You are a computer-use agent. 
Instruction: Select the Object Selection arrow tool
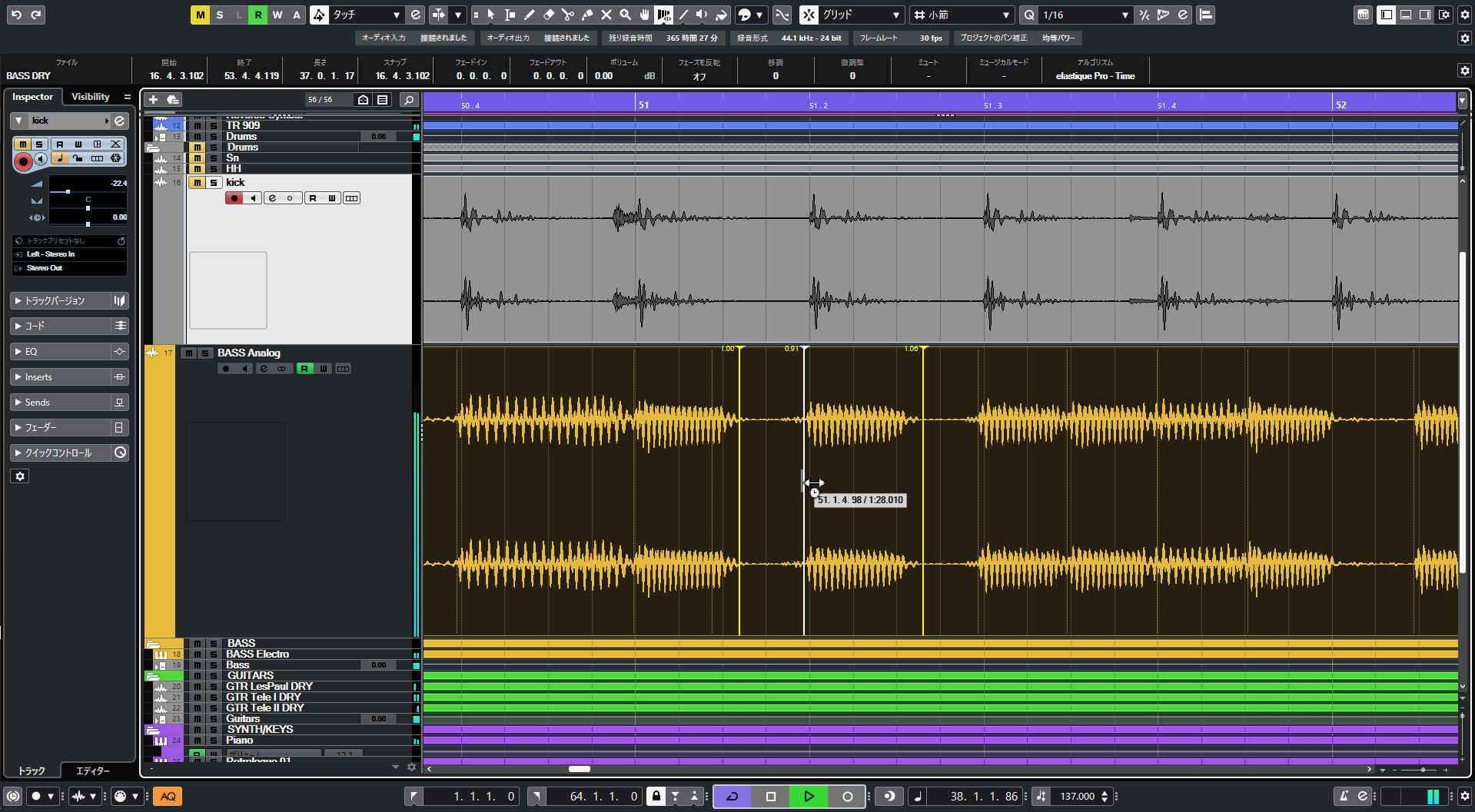491,15
